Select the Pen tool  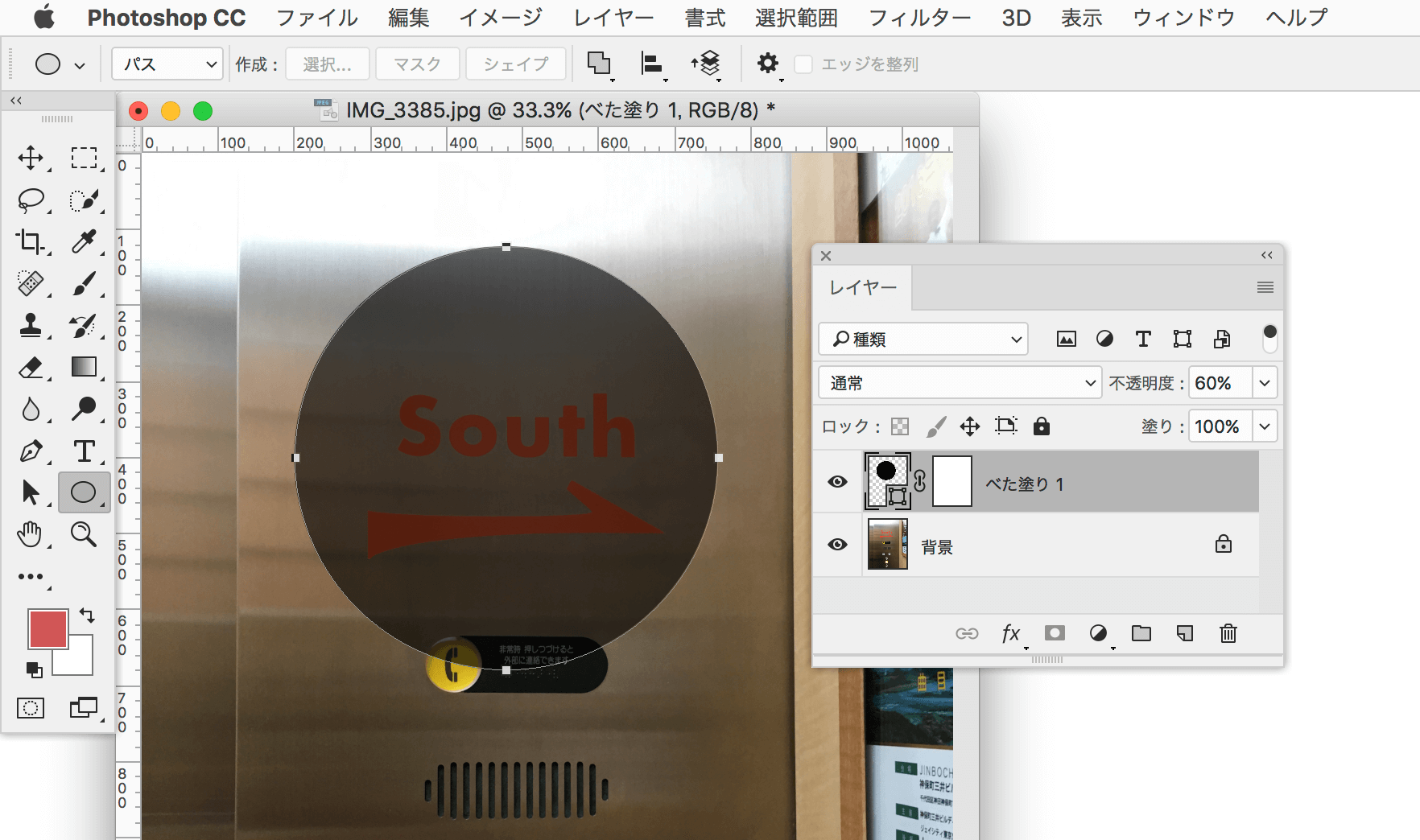pyautogui.click(x=31, y=451)
